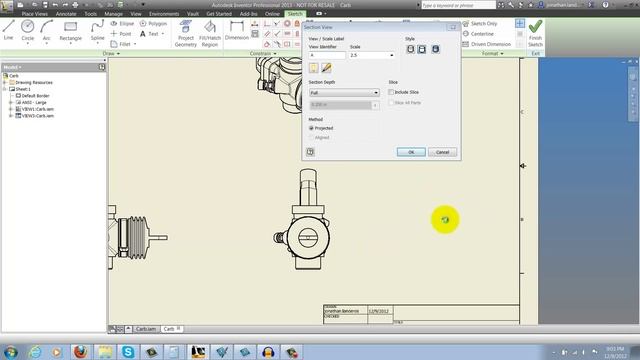This screenshot has height=360, width=640.
Task: Toggle label visibility lightbulb in Section View
Action: pyautogui.click(x=313, y=68)
